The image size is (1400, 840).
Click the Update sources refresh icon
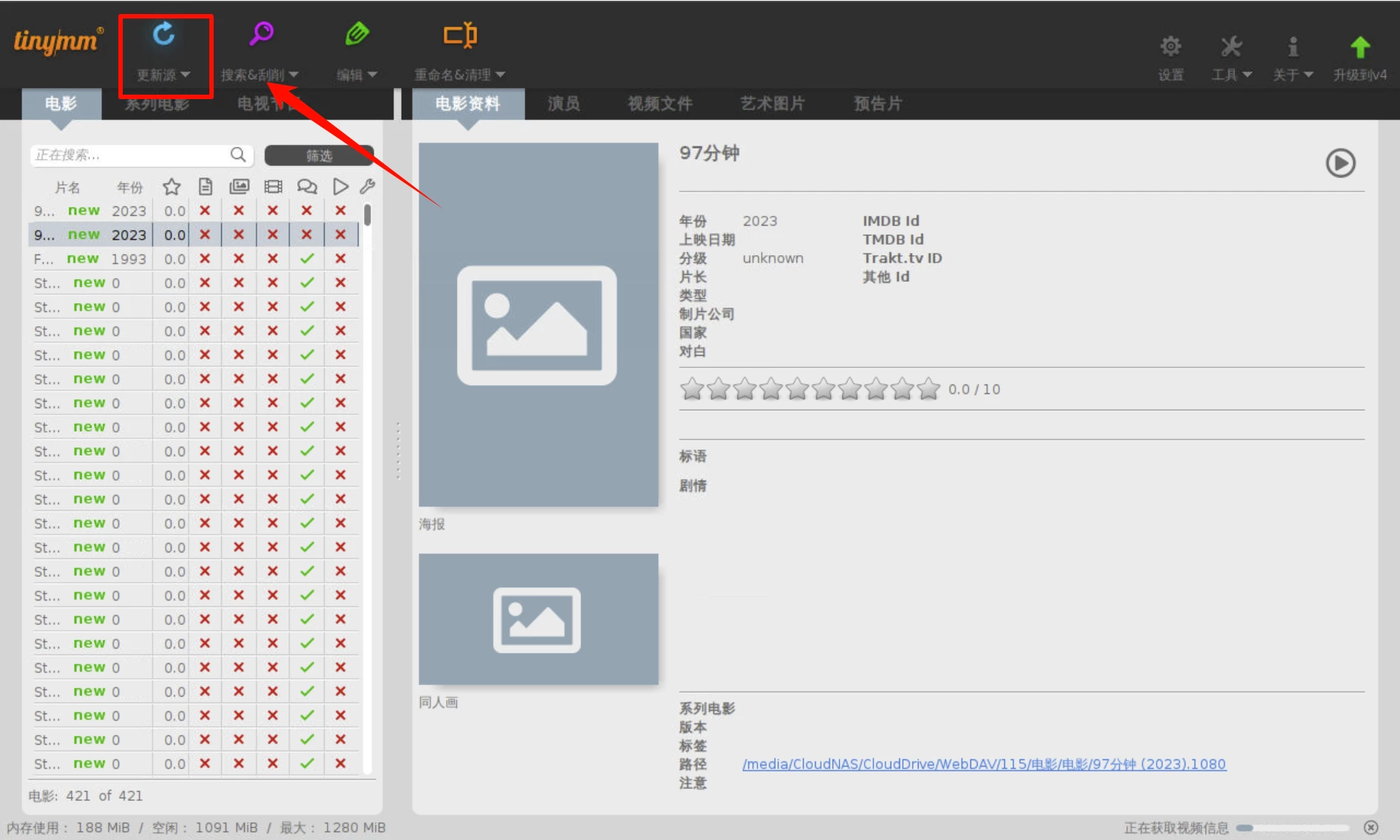pos(163,35)
